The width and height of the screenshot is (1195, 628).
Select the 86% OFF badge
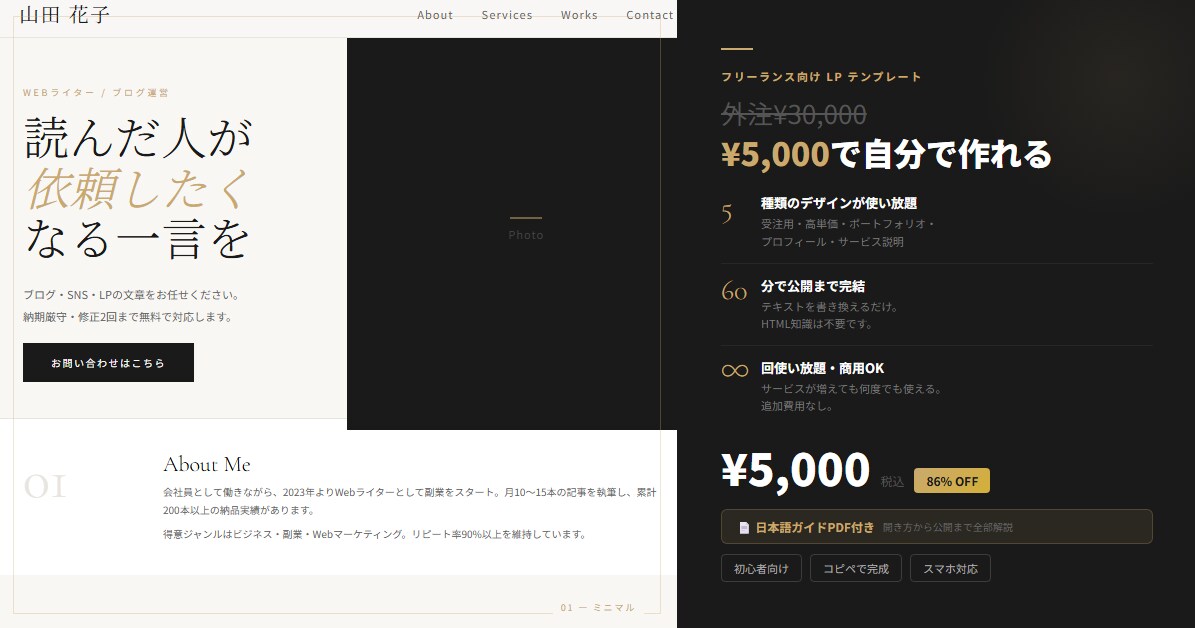pos(951,480)
